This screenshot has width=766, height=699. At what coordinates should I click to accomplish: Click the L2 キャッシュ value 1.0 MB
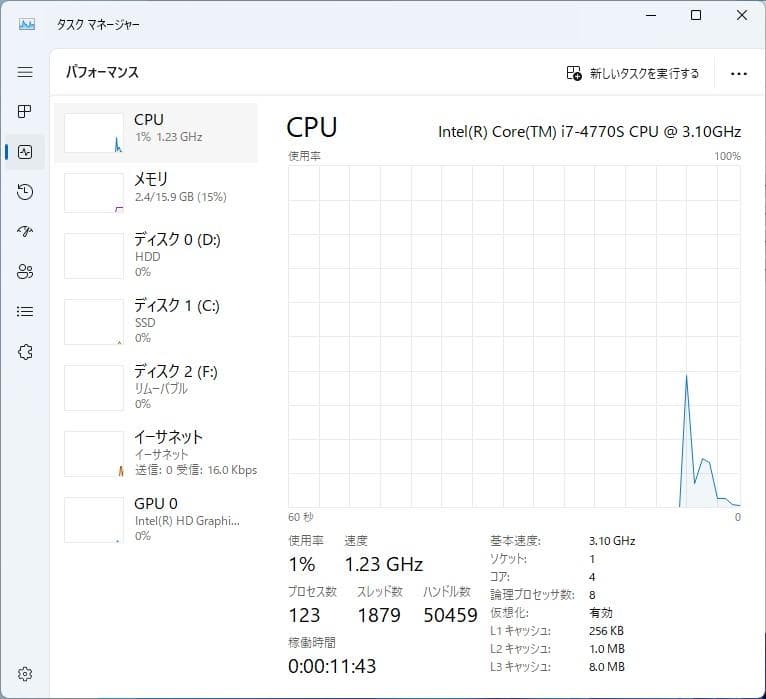click(607, 649)
